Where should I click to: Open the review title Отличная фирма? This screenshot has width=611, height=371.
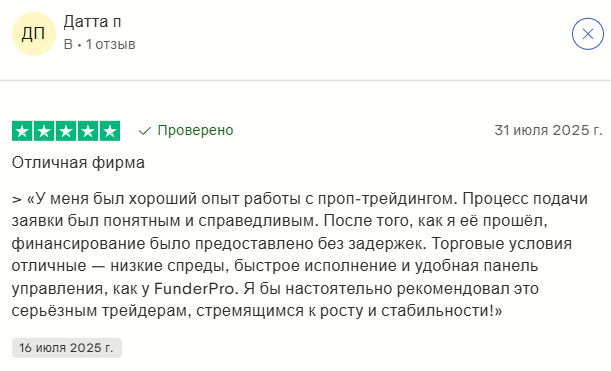pos(78,163)
